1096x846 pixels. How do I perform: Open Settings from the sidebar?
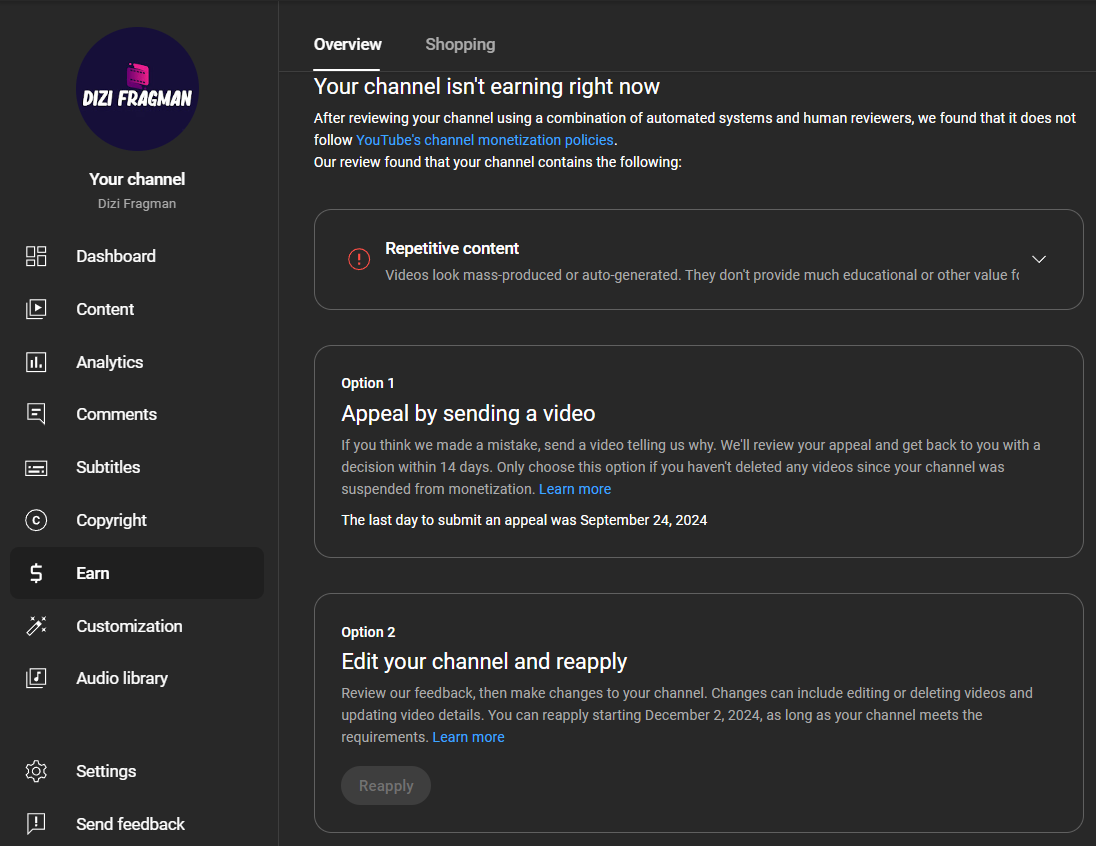click(x=137, y=771)
